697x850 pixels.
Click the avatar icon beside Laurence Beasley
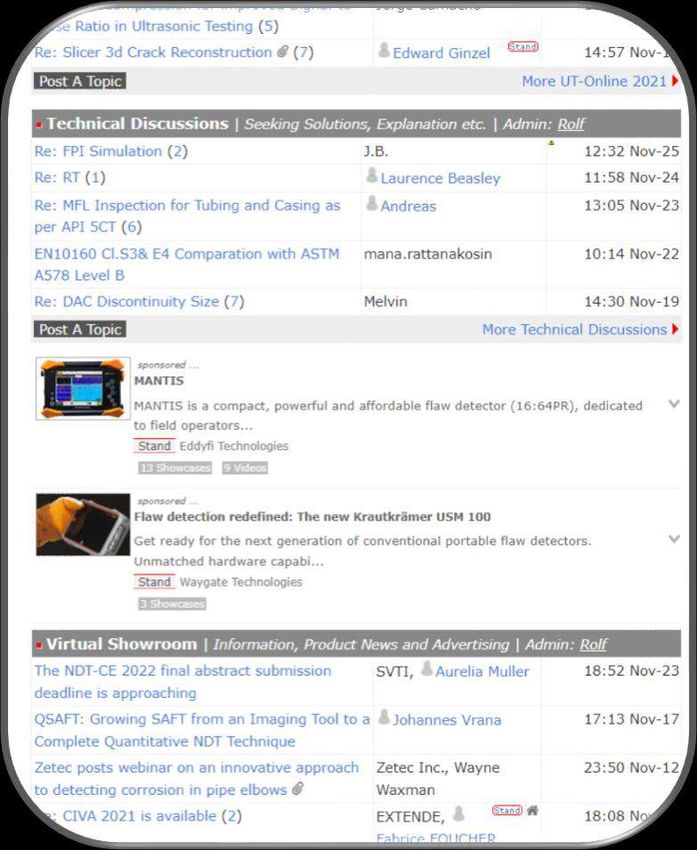click(x=372, y=175)
